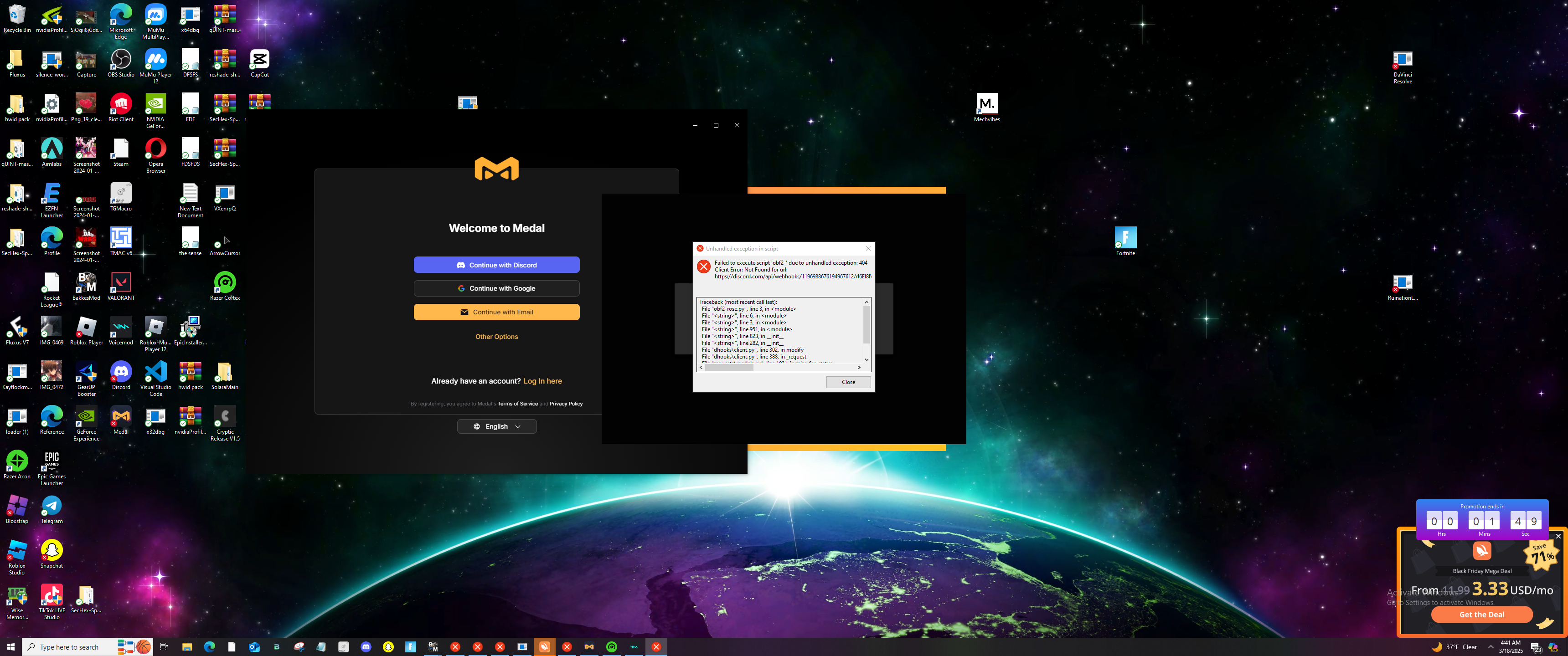Click Log In here link
The width and height of the screenshot is (1568, 656).
(x=542, y=381)
